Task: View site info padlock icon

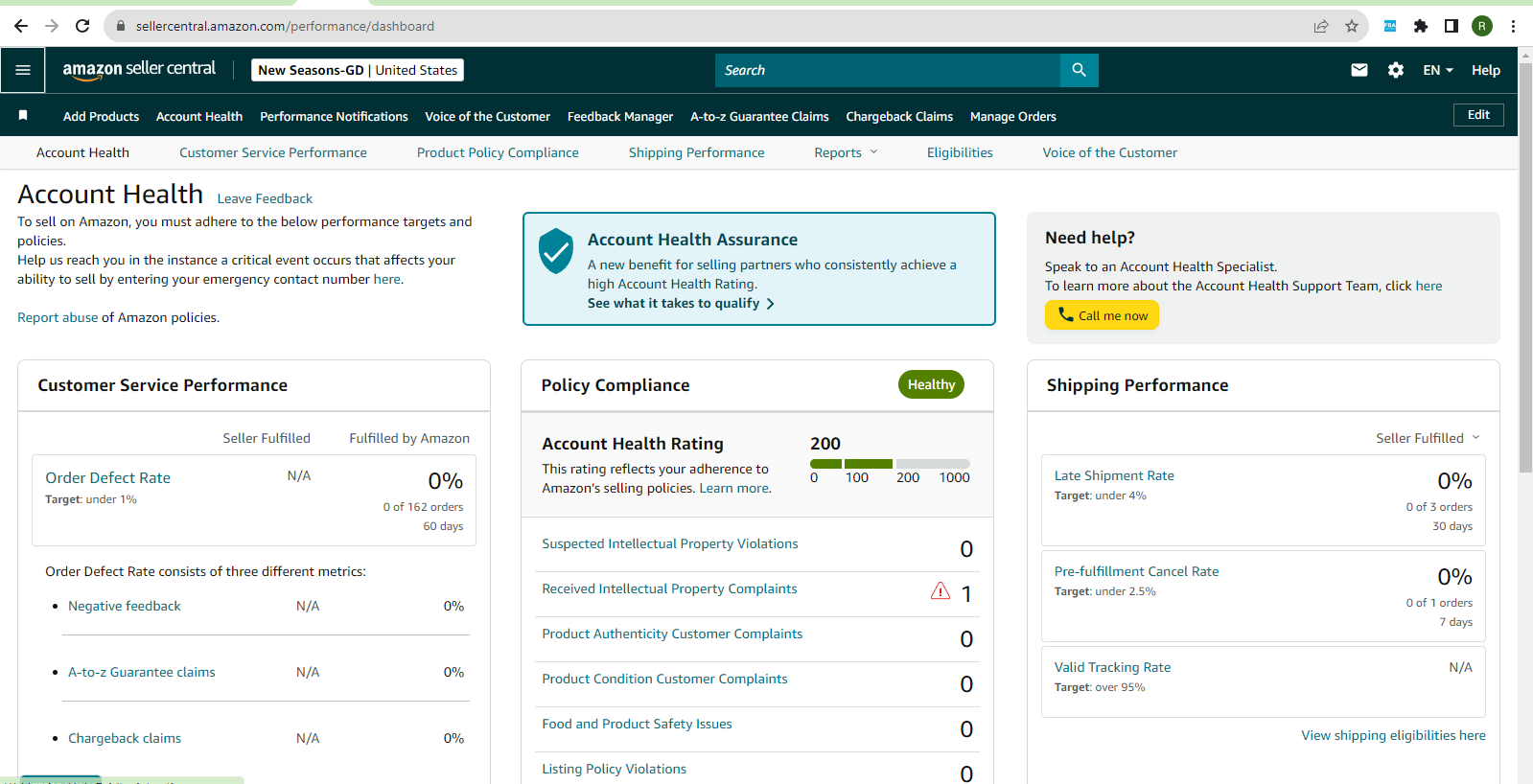Action: (121, 26)
